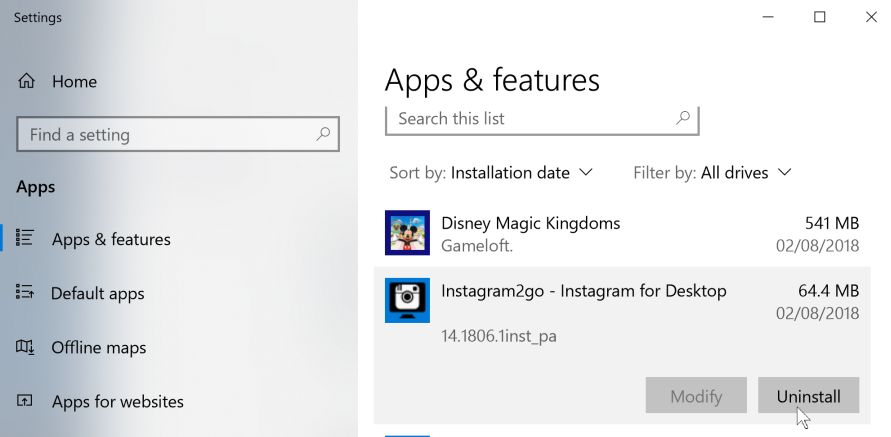Click the Default apps icon
The width and height of the screenshot is (891, 437).
pyautogui.click(x=26, y=293)
